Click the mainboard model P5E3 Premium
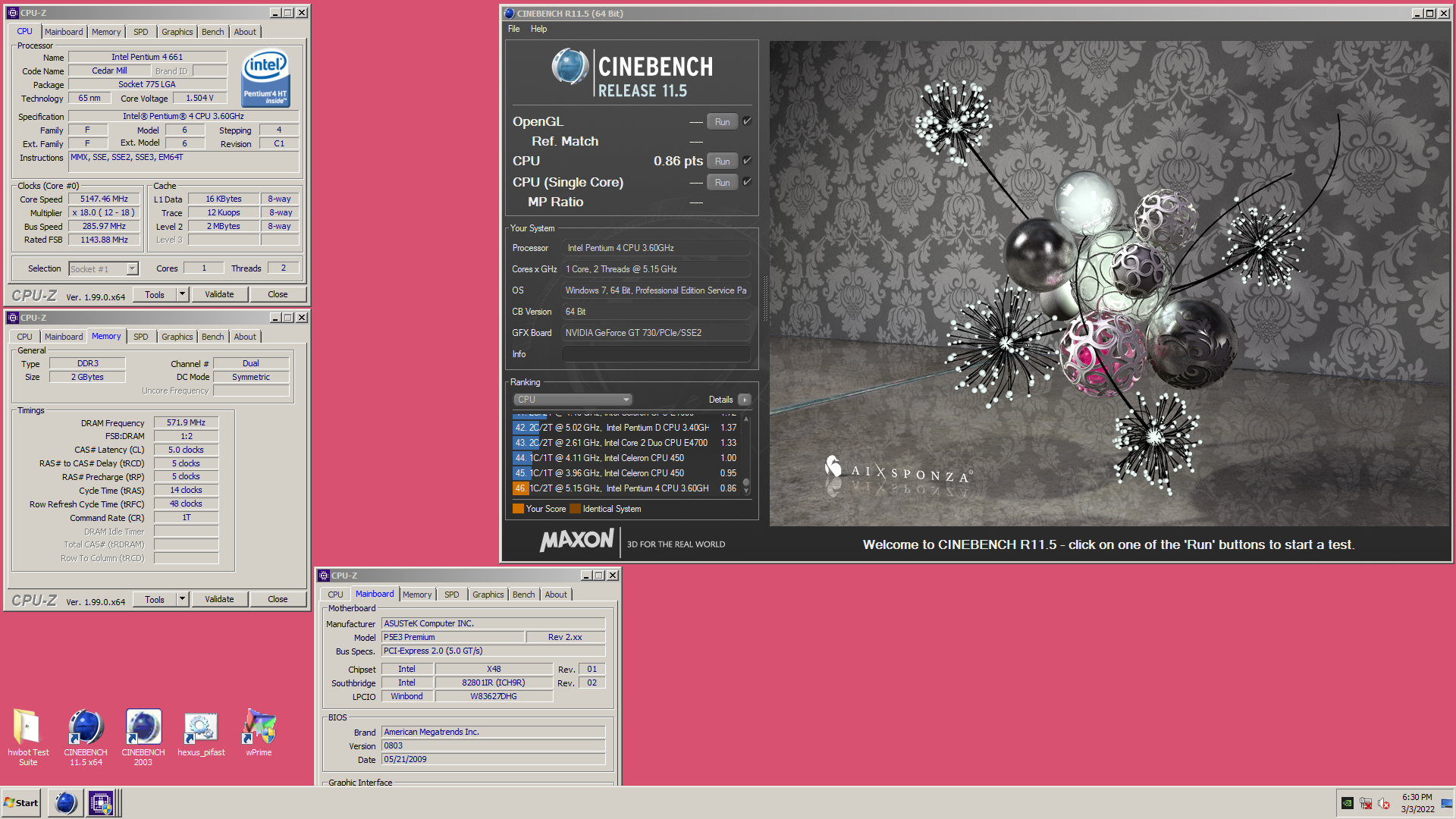The image size is (1456, 819). tap(453, 637)
